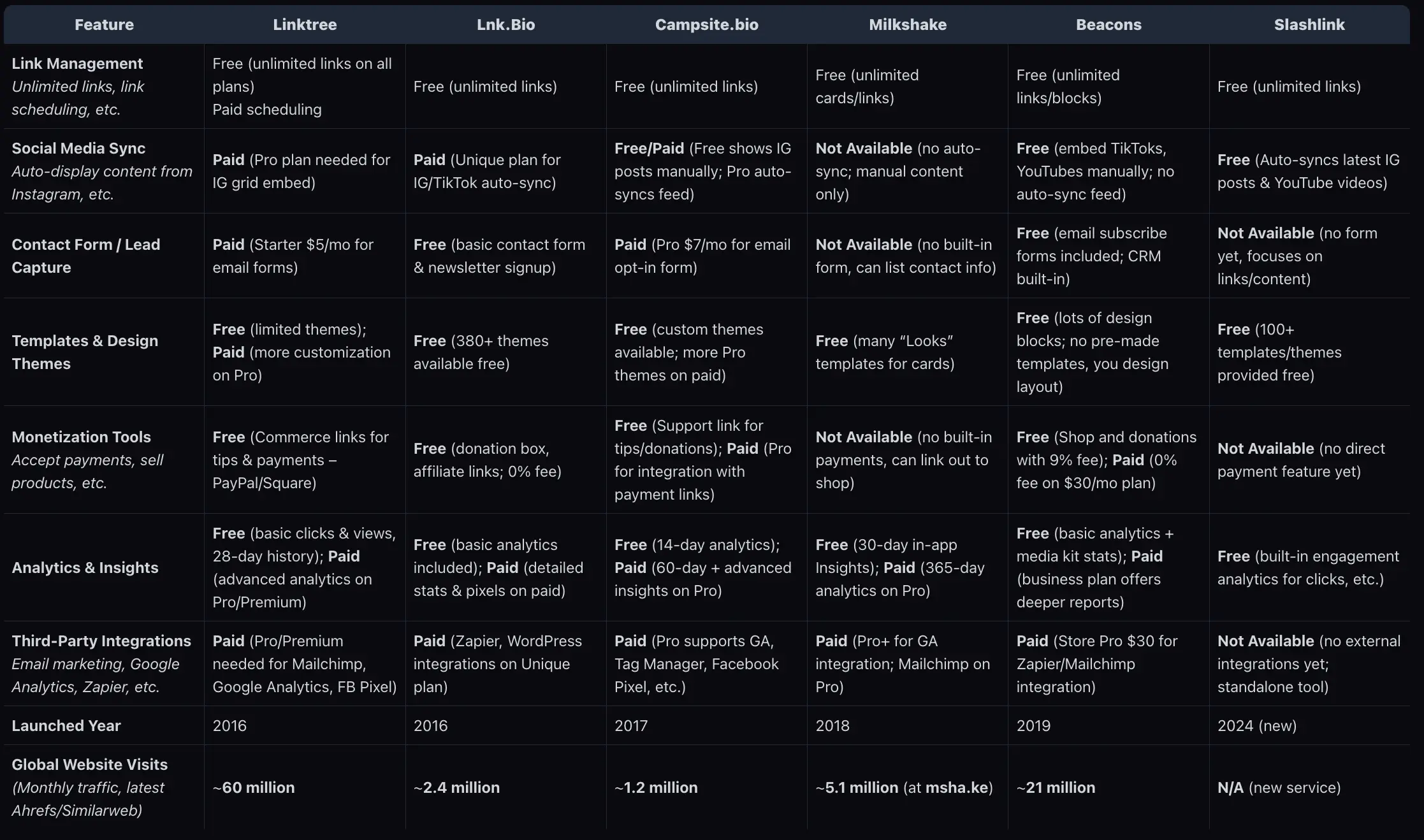1424x840 pixels.
Task: Select the Beacons column header
Action: click(x=1108, y=25)
